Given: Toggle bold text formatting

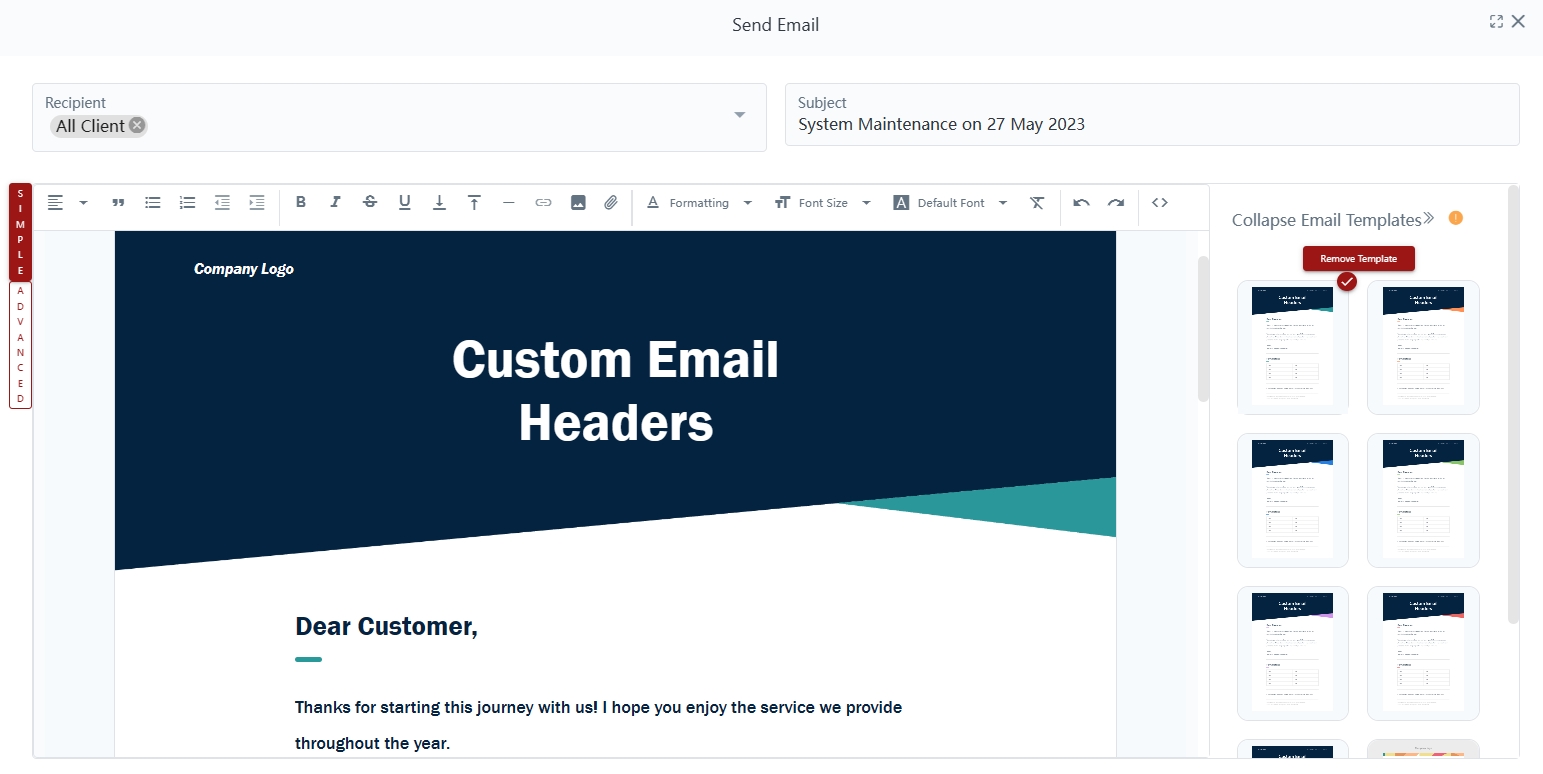Looking at the screenshot, I should pyautogui.click(x=300, y=202).
